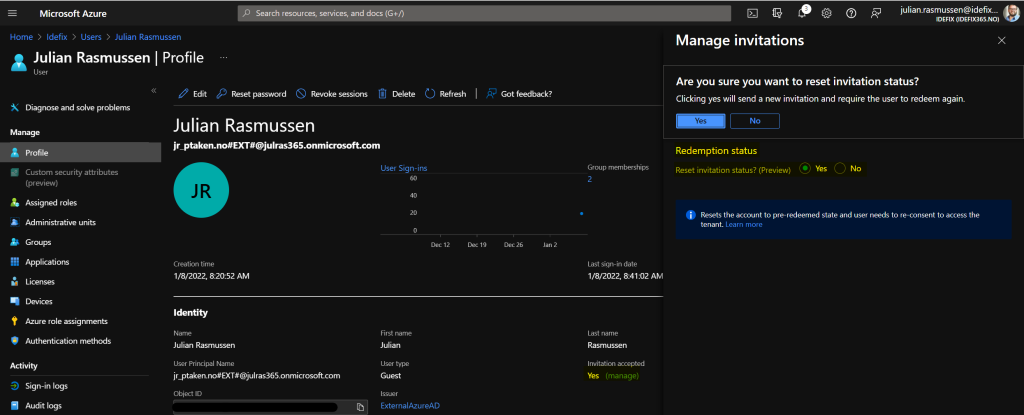Image resolution: width=1024 pixels, height=415 pixels.
Task: Open the Azure portal hamburger menu
Action: [12, 13]
